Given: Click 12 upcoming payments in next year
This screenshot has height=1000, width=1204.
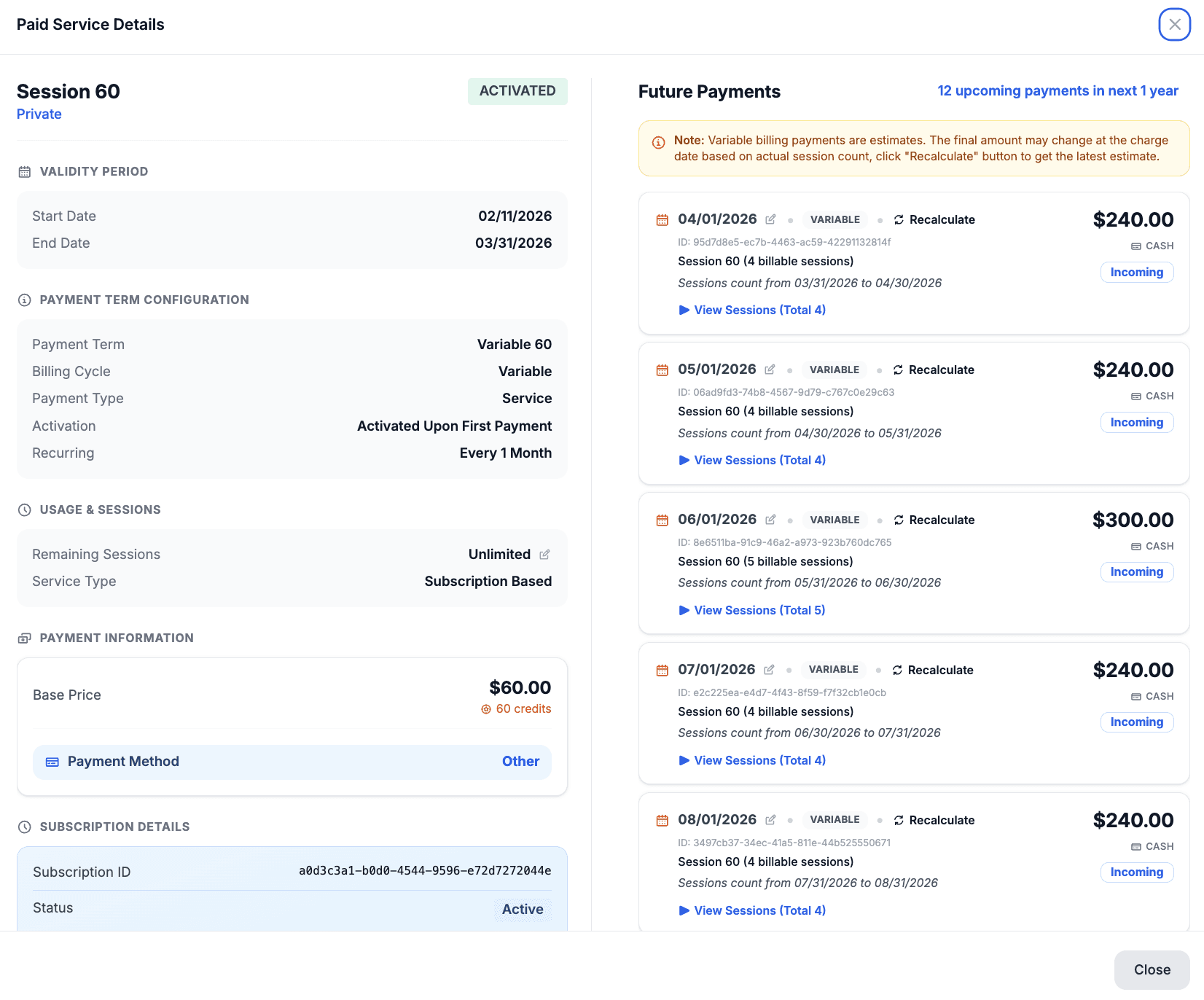Looking at the screenshot, I should point(1058,91).
